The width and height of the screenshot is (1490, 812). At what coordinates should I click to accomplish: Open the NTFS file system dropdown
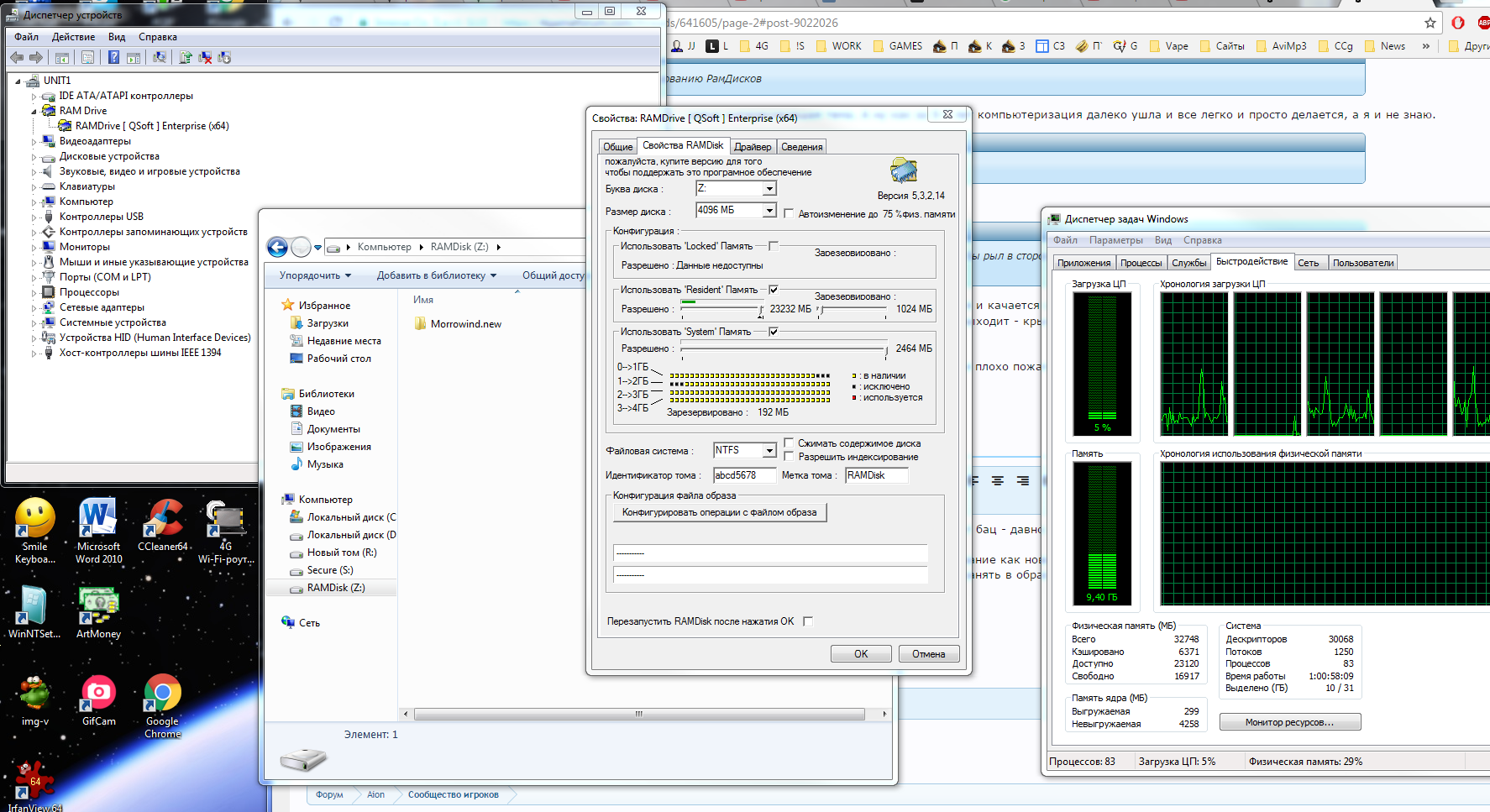[x=769, y=451]
